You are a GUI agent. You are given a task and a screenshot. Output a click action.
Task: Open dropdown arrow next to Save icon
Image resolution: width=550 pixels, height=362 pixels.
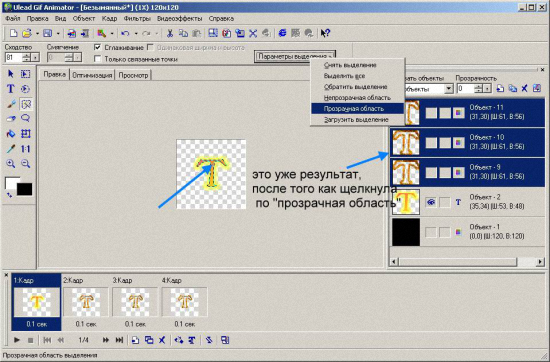click(58, 33)
